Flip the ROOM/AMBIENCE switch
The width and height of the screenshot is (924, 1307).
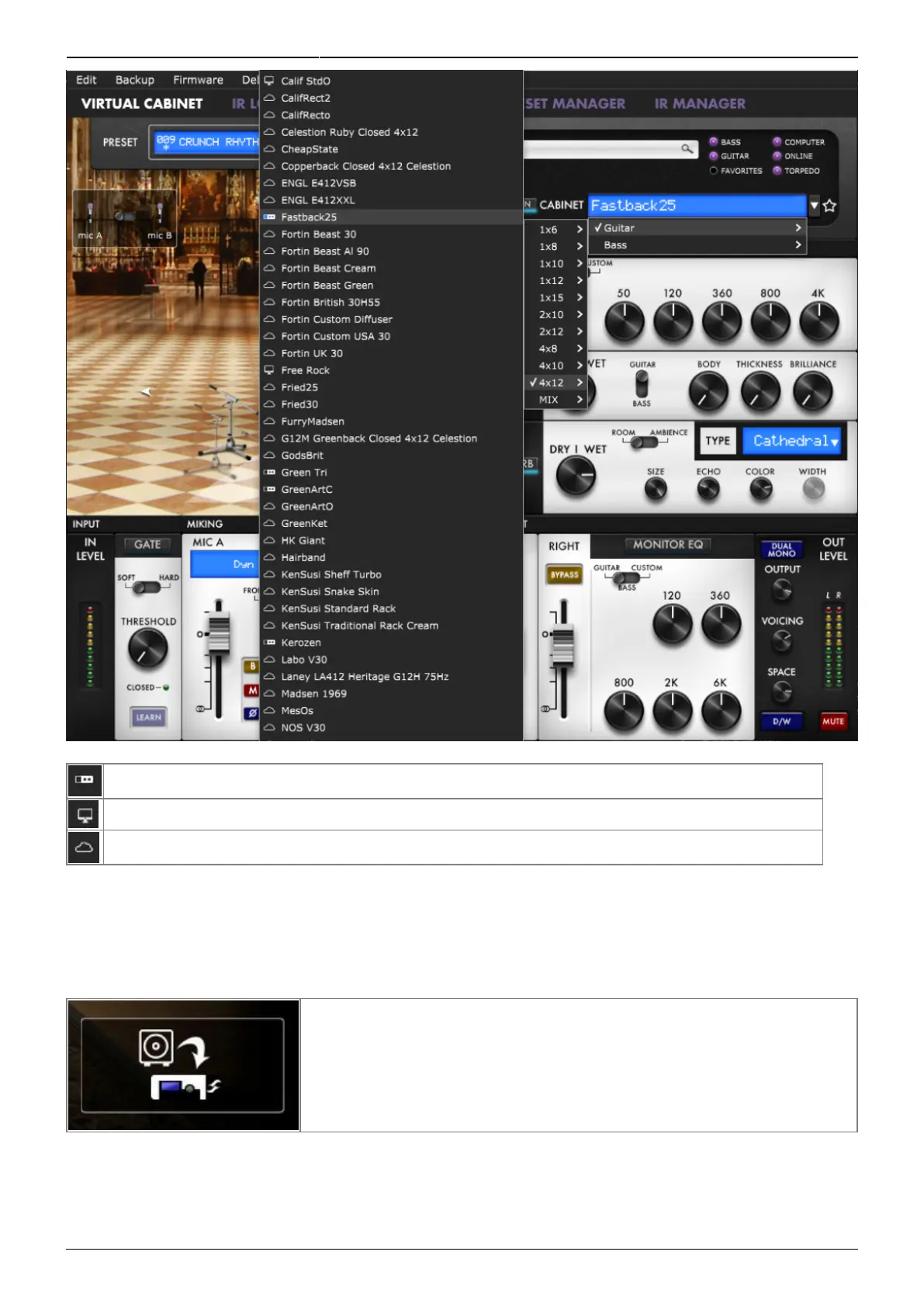644,442
